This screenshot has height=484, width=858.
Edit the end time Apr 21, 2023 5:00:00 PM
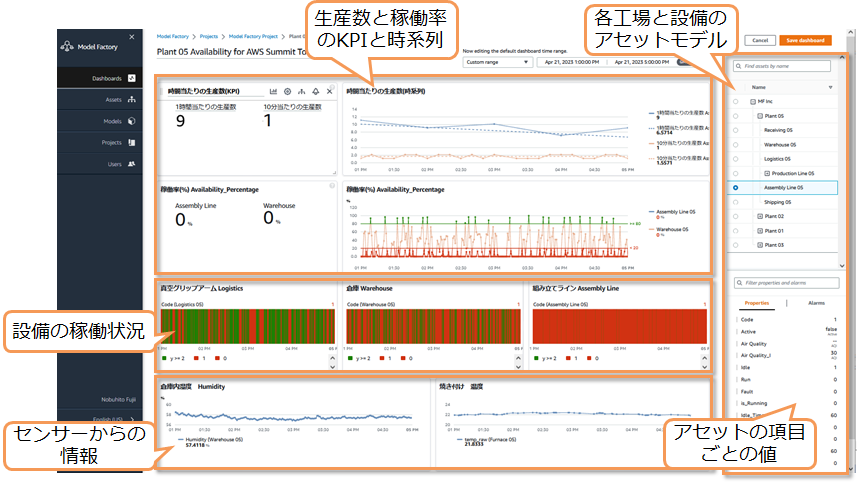(x=641, y=62)
